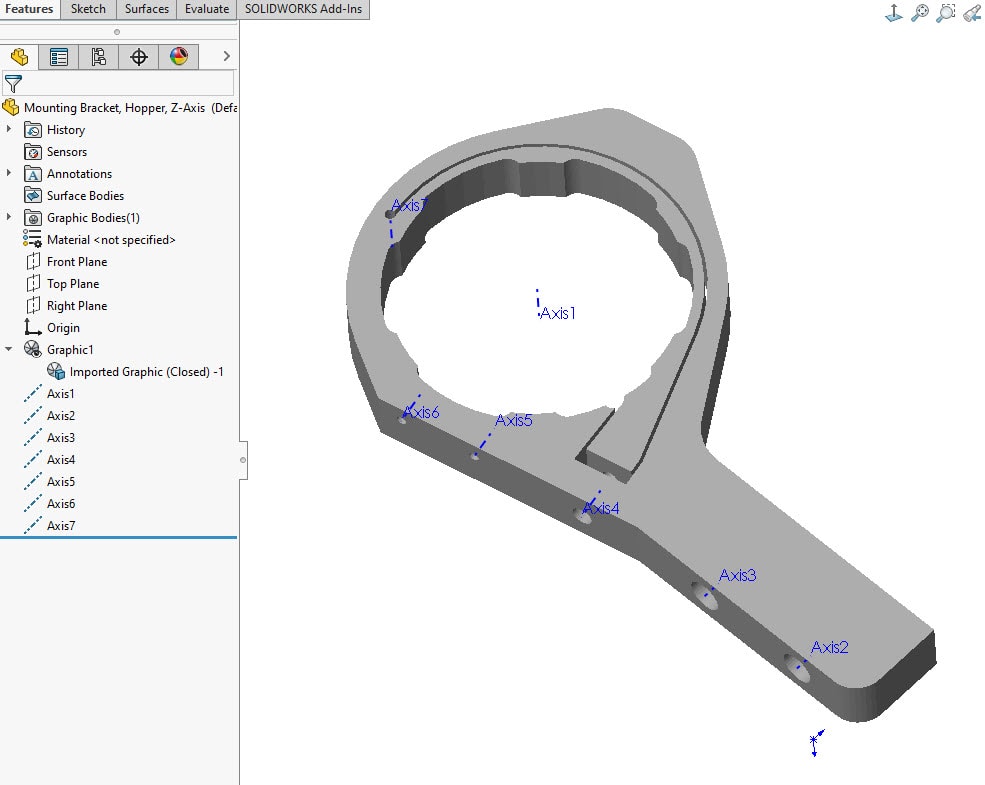Click the View Orientation icon
Image resolution: width=985 pixels, height=785 pixels.
tap(894, 13)
